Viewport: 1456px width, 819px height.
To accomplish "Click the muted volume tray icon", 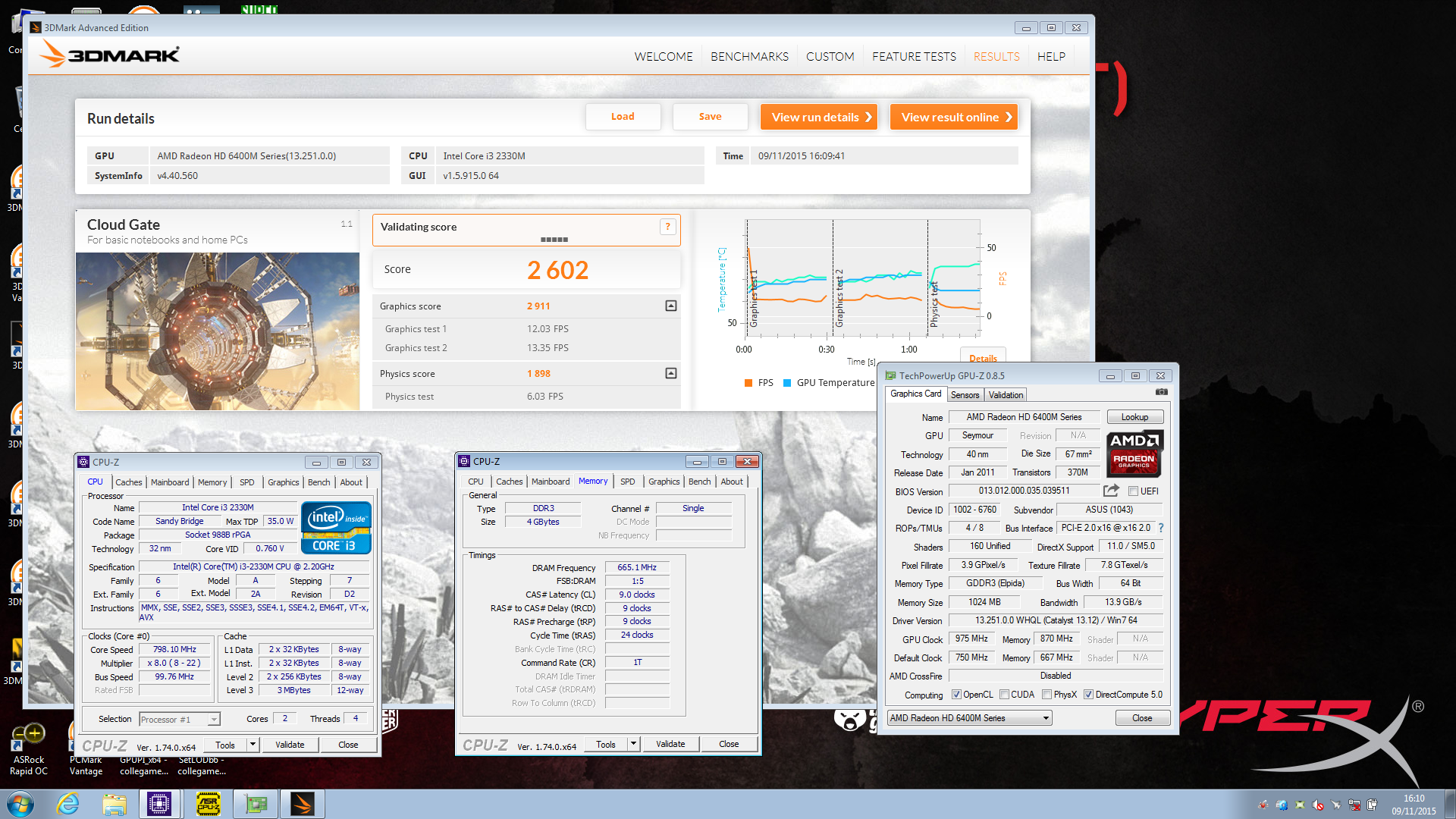I will click(x=1318, y=805).
